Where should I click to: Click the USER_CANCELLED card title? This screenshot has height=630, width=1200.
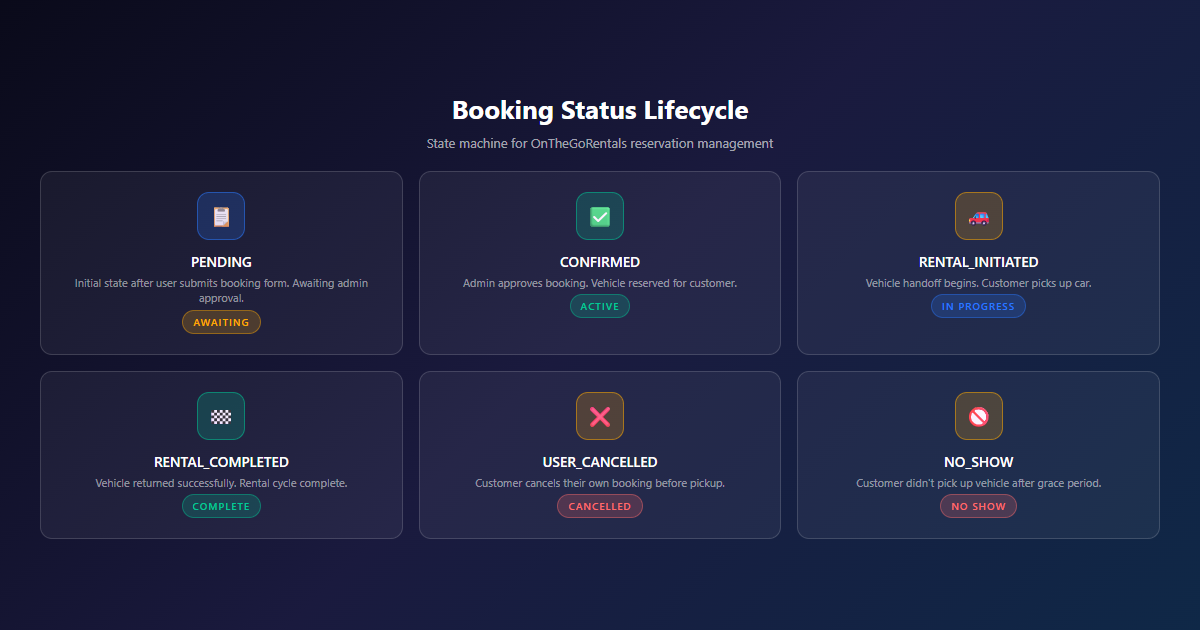tap(600, 462)
